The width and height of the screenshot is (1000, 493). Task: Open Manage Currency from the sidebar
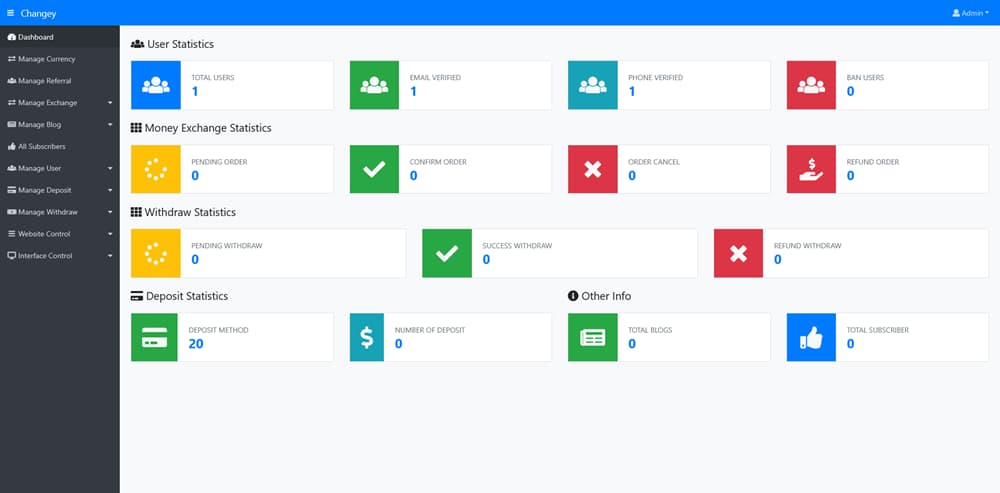(x=46, y=59)
